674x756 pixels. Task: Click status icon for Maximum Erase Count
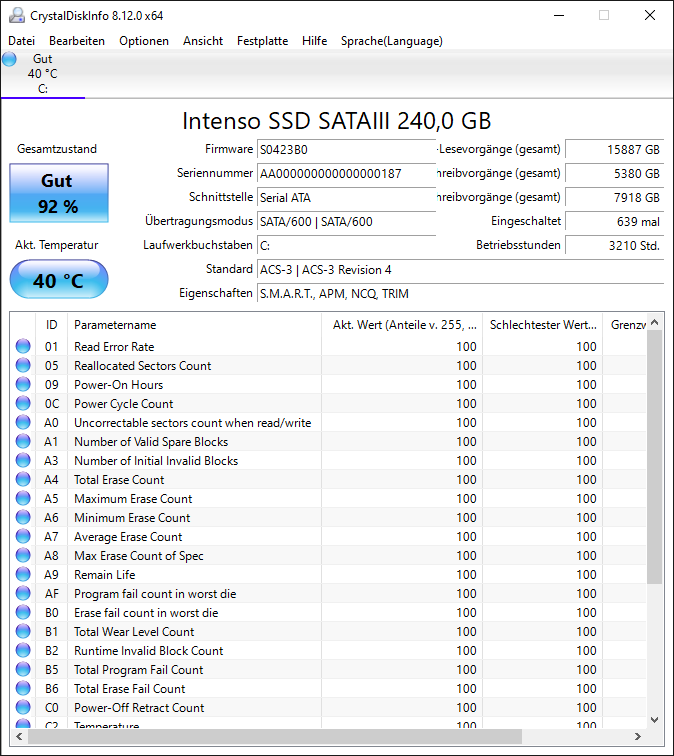tap(23, 498)
